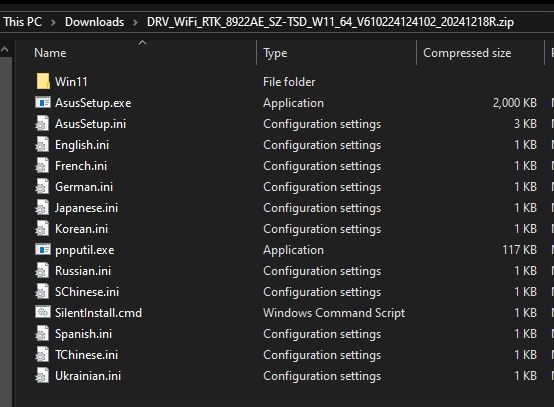
Task: Select the AsusSetup.exe application icon
Action: click(43, 103)
